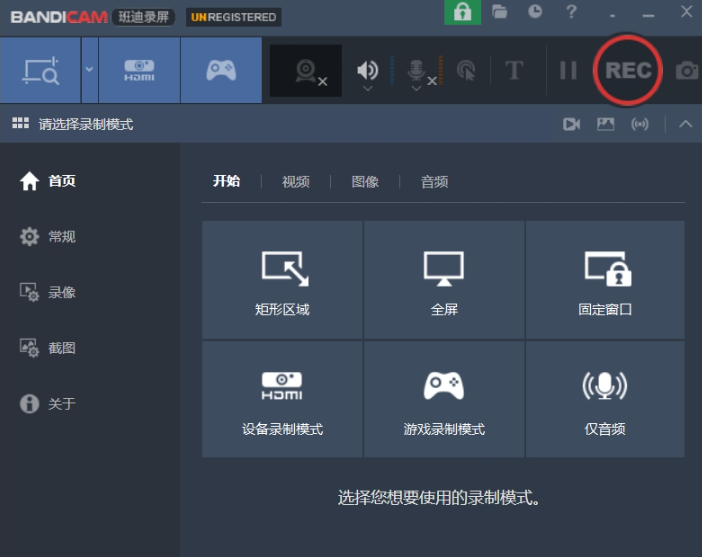
Task: Click the text overlay T icon
Action: tap(514, 71)
